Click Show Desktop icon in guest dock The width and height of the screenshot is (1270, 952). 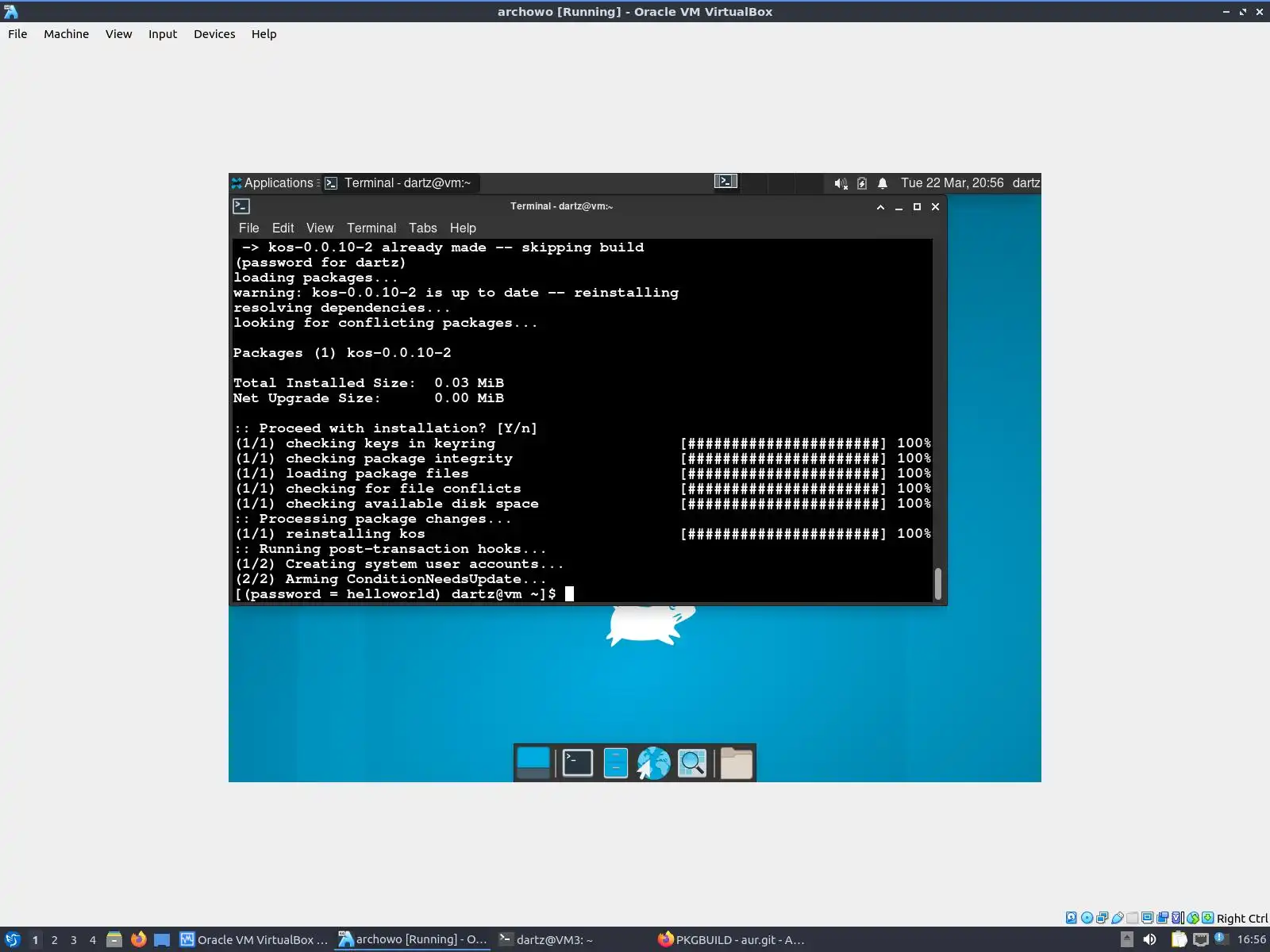click(x=533, y=763)
